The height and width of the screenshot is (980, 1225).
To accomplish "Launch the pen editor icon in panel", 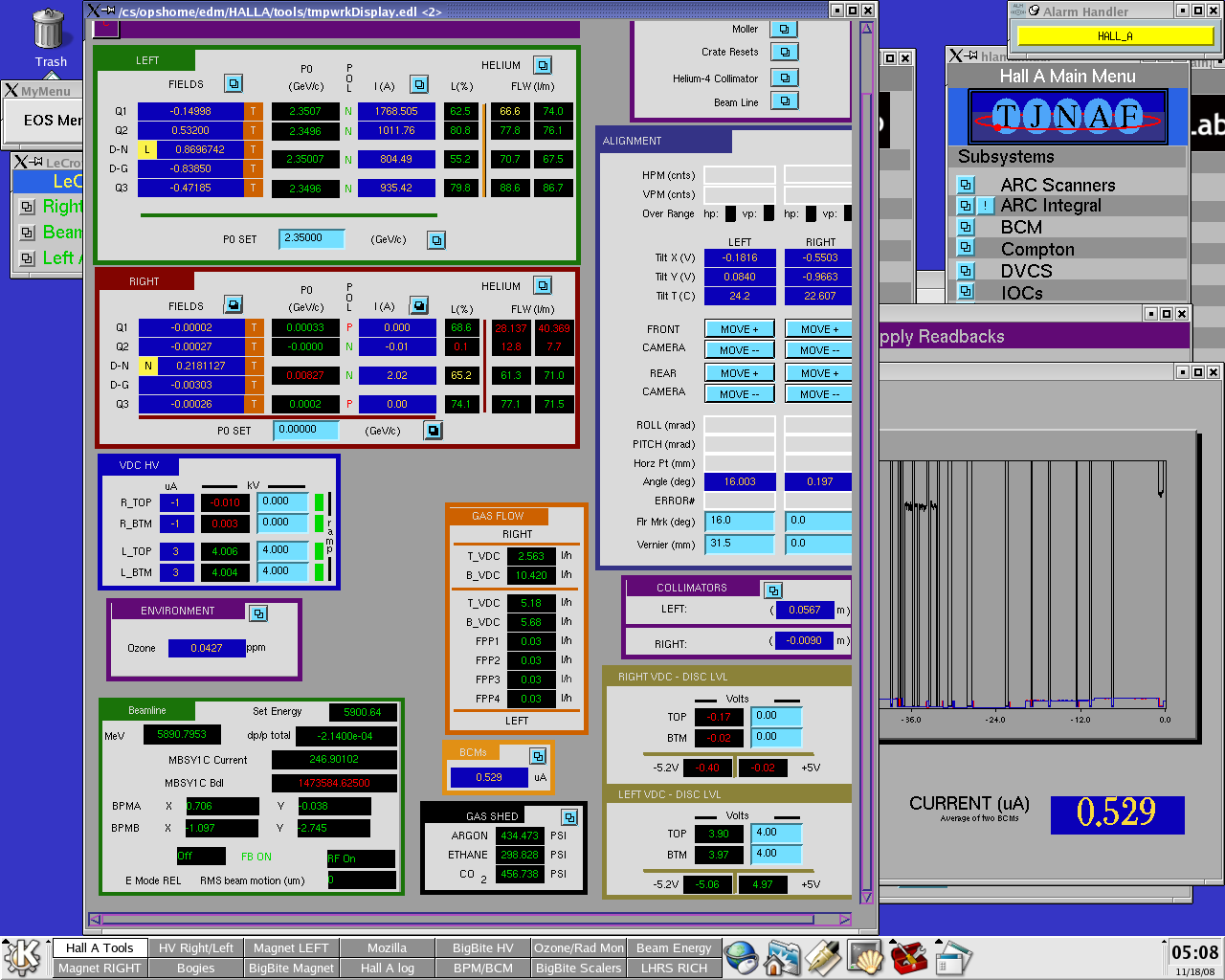I will 823,958.
